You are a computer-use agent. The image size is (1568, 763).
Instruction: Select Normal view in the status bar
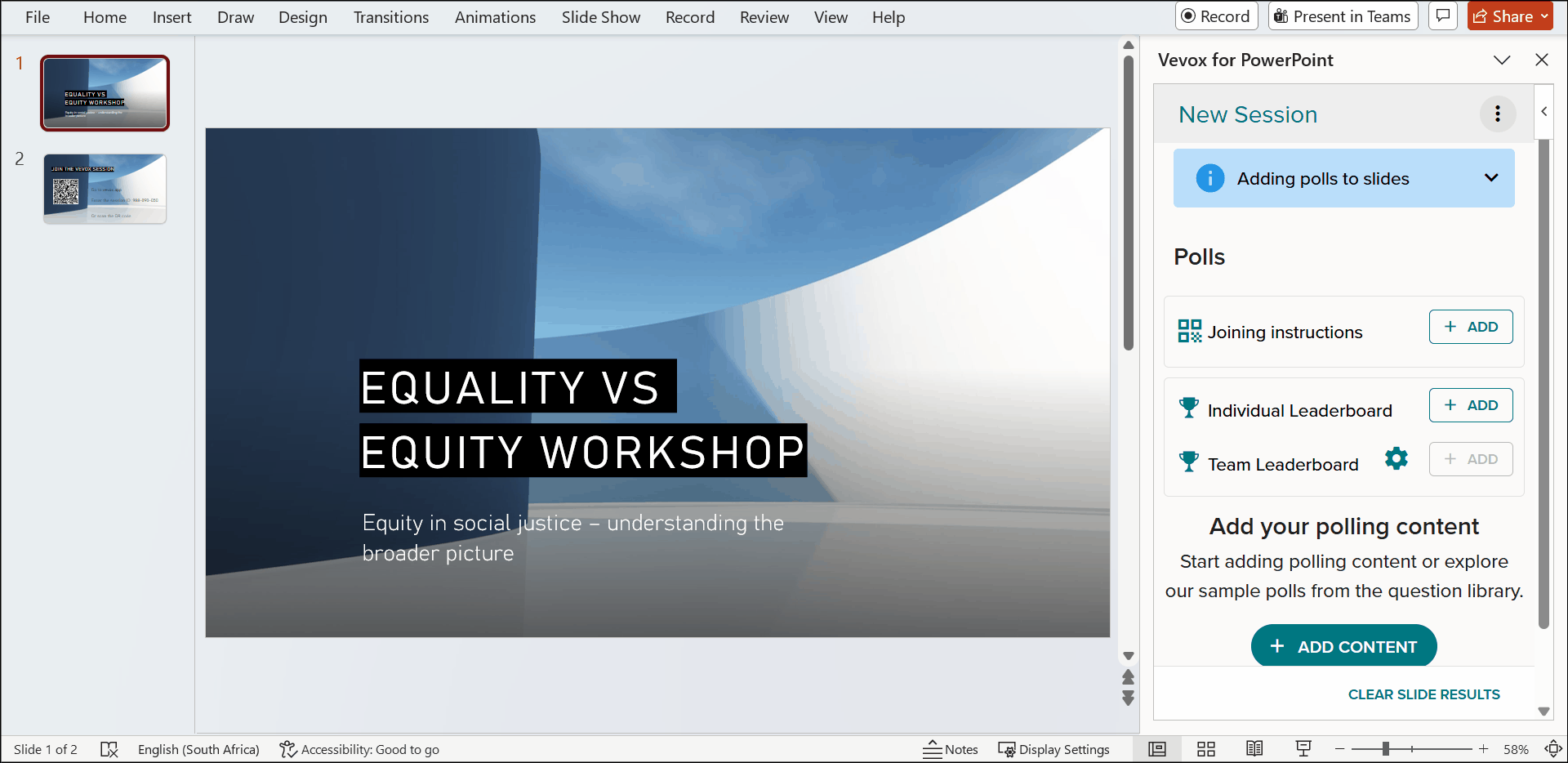[x=1158, y=748]
